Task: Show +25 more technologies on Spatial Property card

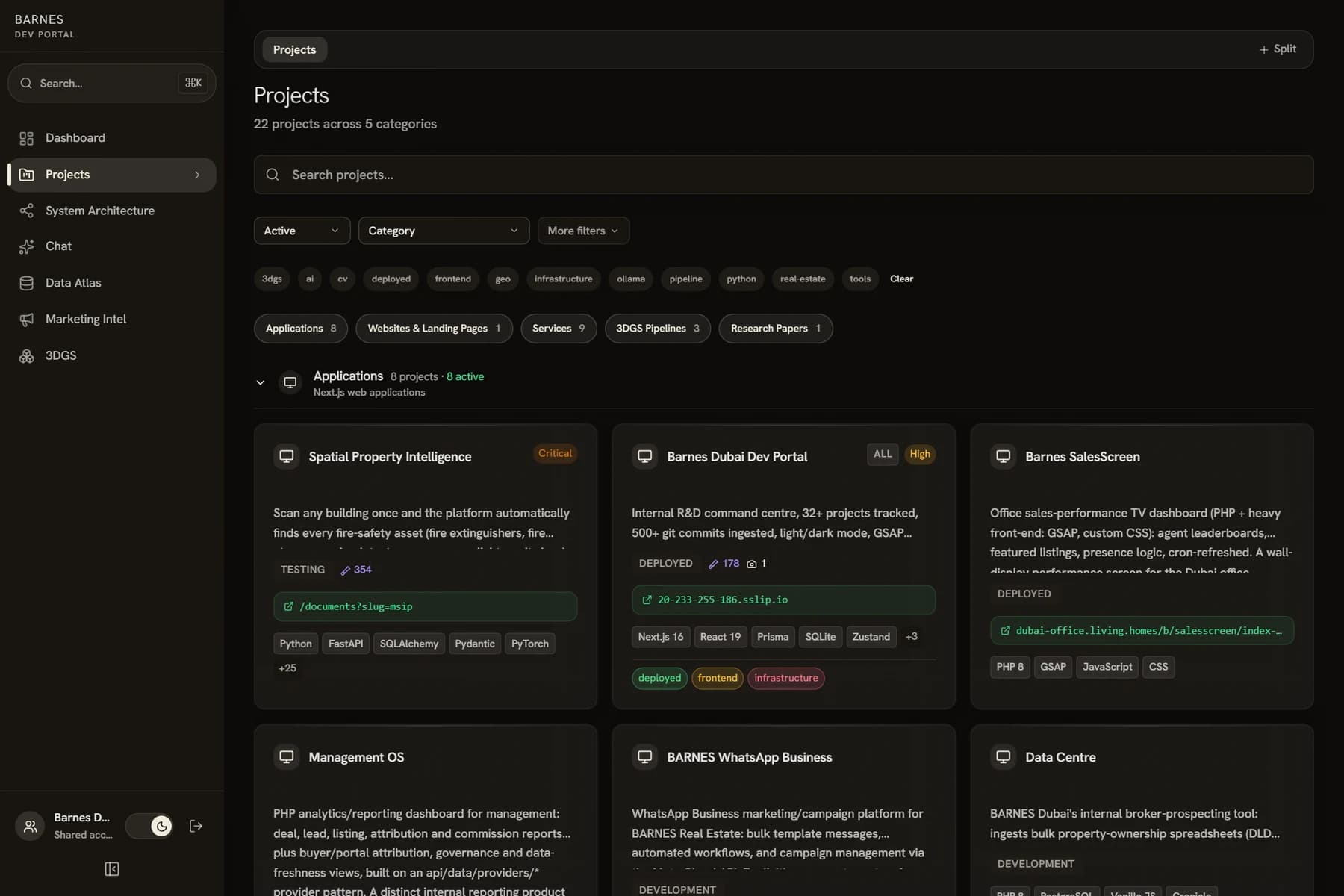Action: click(287, 668)
